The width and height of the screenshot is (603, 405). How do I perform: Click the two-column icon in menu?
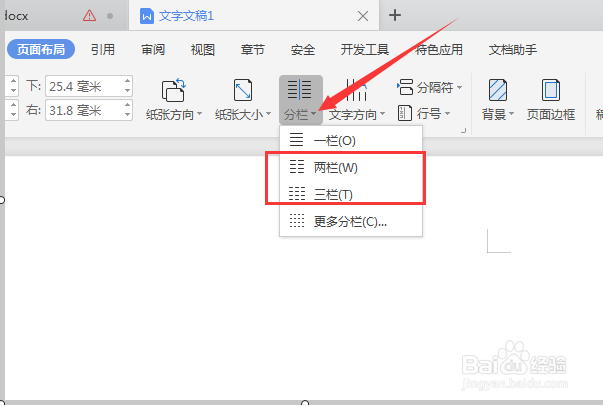click(x=297, y=167)
